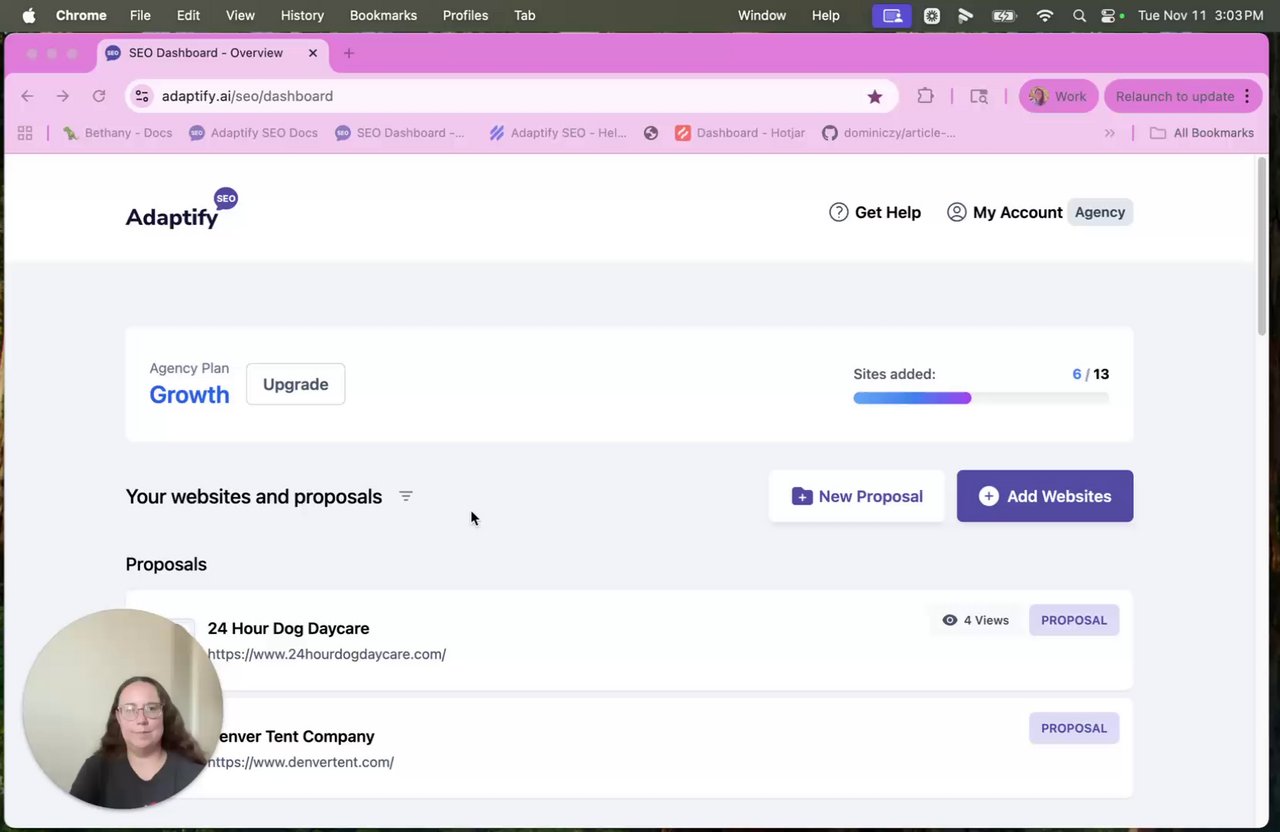
Task: Click the denvertent.com URL
Action: pos(301,762)
